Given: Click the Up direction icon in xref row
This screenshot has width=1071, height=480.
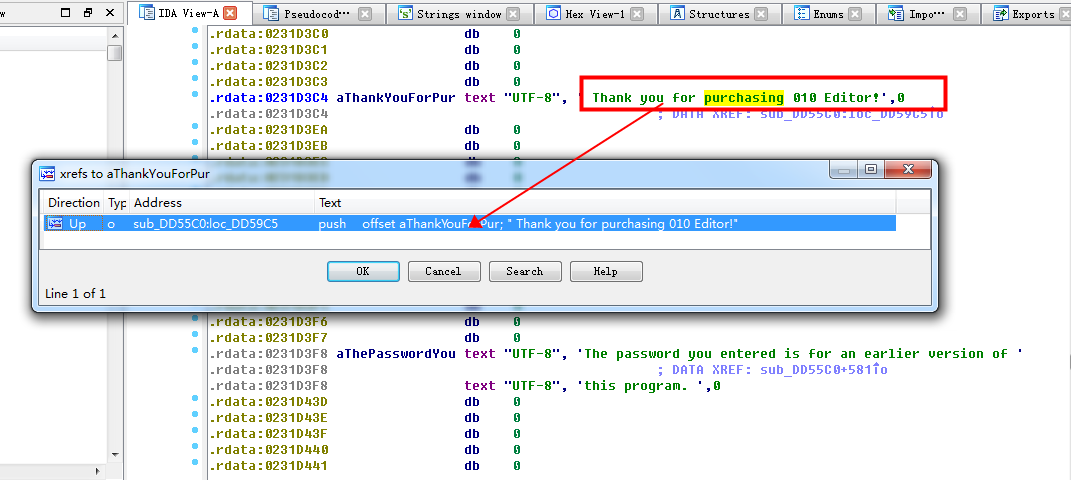Looking at the screenshot, I should click(x=55, y=223).
